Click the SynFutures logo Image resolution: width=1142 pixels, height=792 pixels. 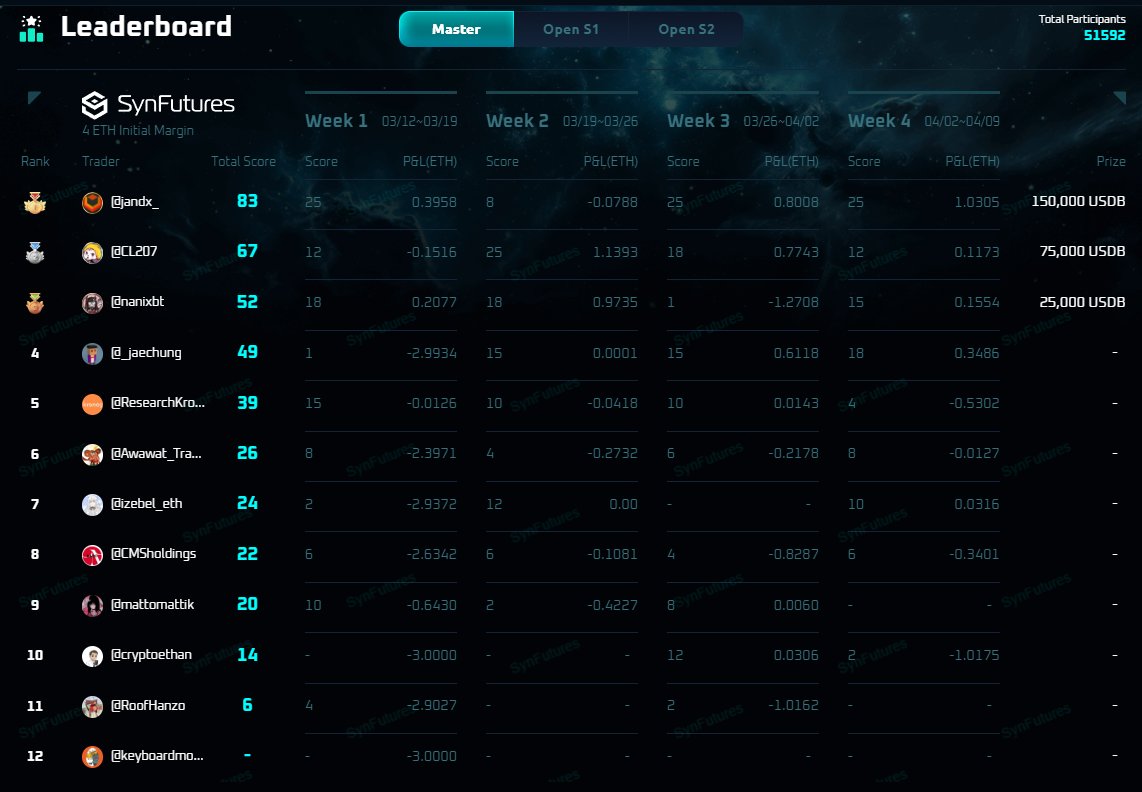pos(158,104)
